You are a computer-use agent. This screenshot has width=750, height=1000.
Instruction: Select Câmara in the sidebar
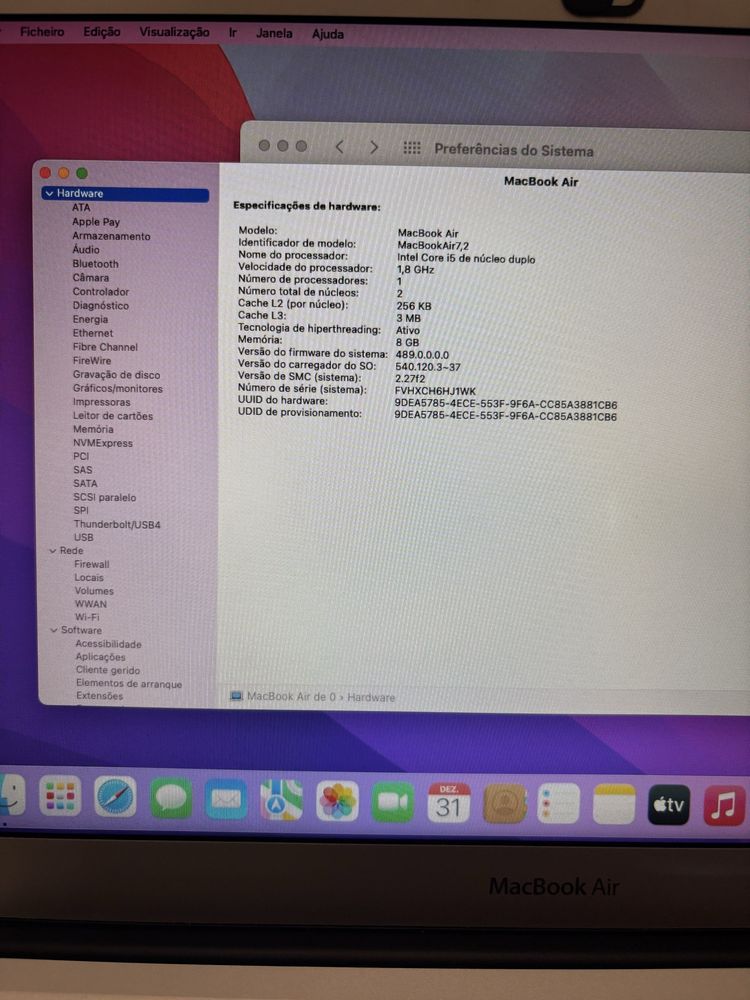tap(91, 277)
